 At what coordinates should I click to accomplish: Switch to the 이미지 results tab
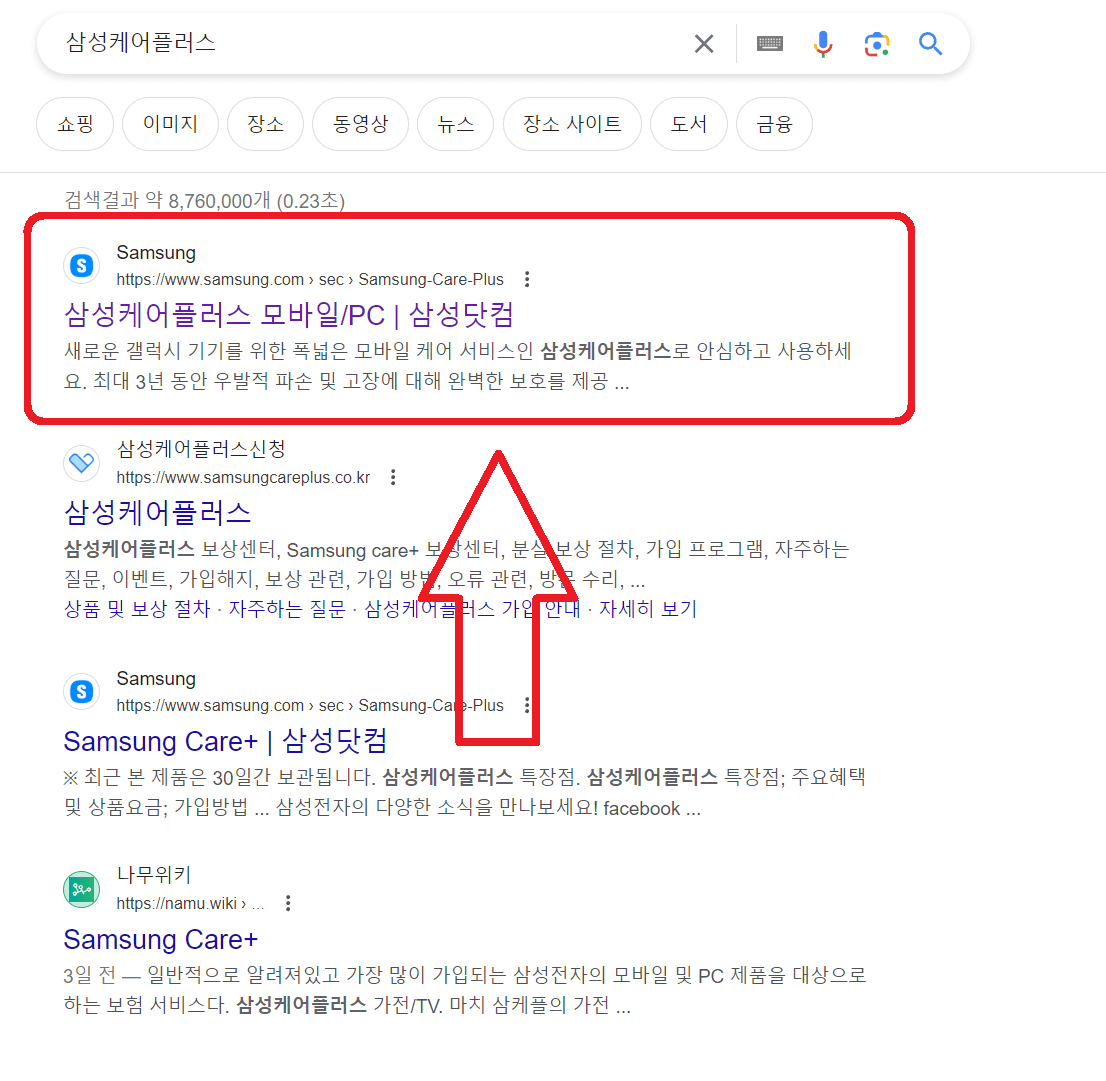(170, 123)
